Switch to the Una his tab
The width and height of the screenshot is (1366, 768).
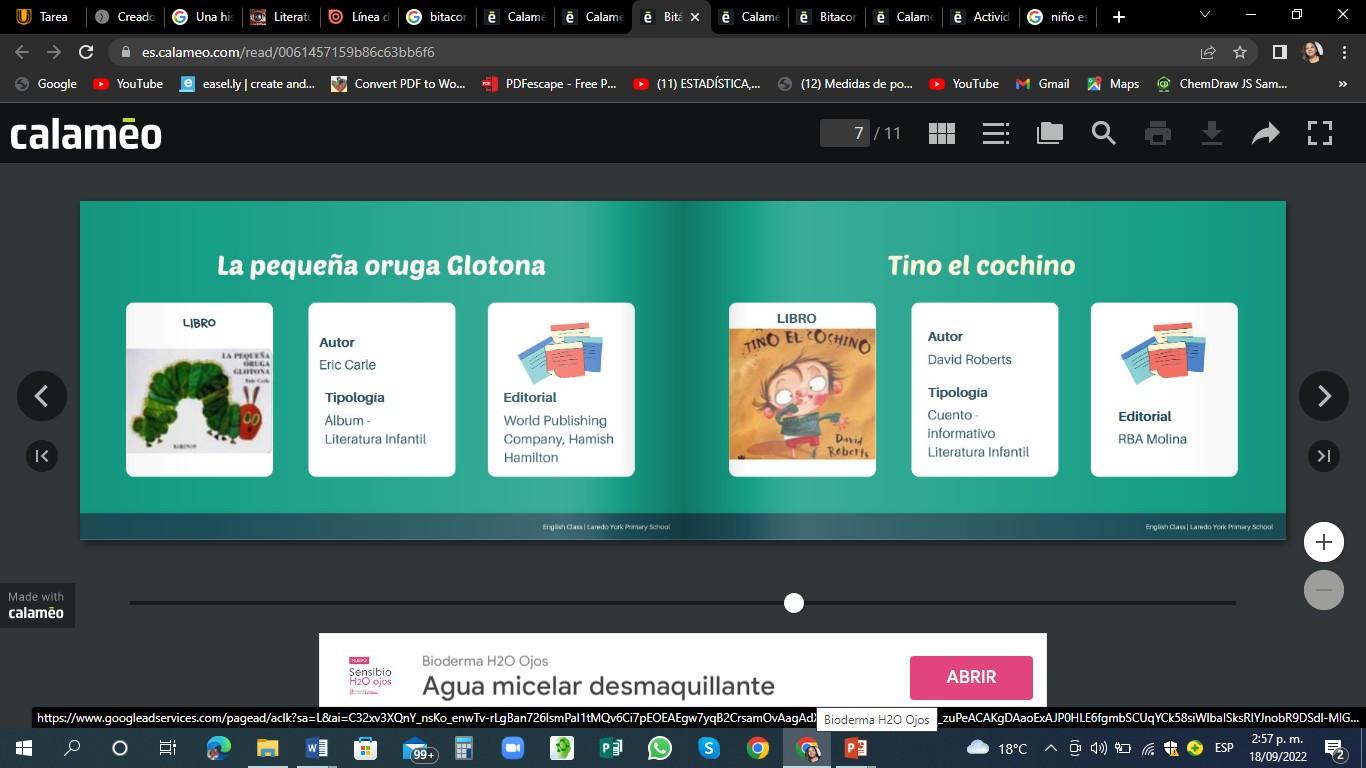(x=202, y=17)
